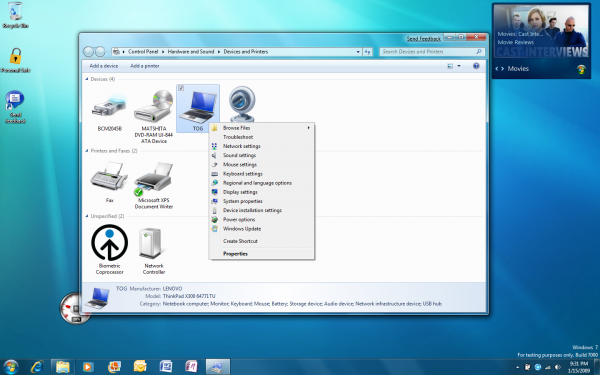Click Add a device button
The image size is (600, 375).
click(104, 66)
